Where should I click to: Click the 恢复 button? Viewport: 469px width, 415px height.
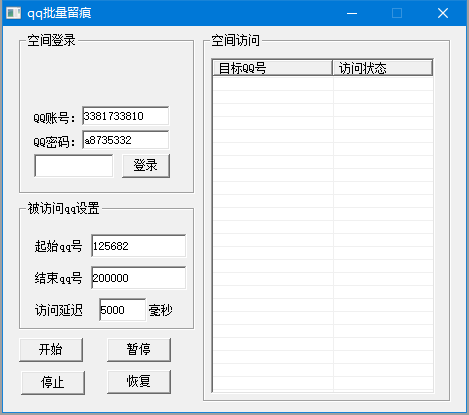pos(139,382)
